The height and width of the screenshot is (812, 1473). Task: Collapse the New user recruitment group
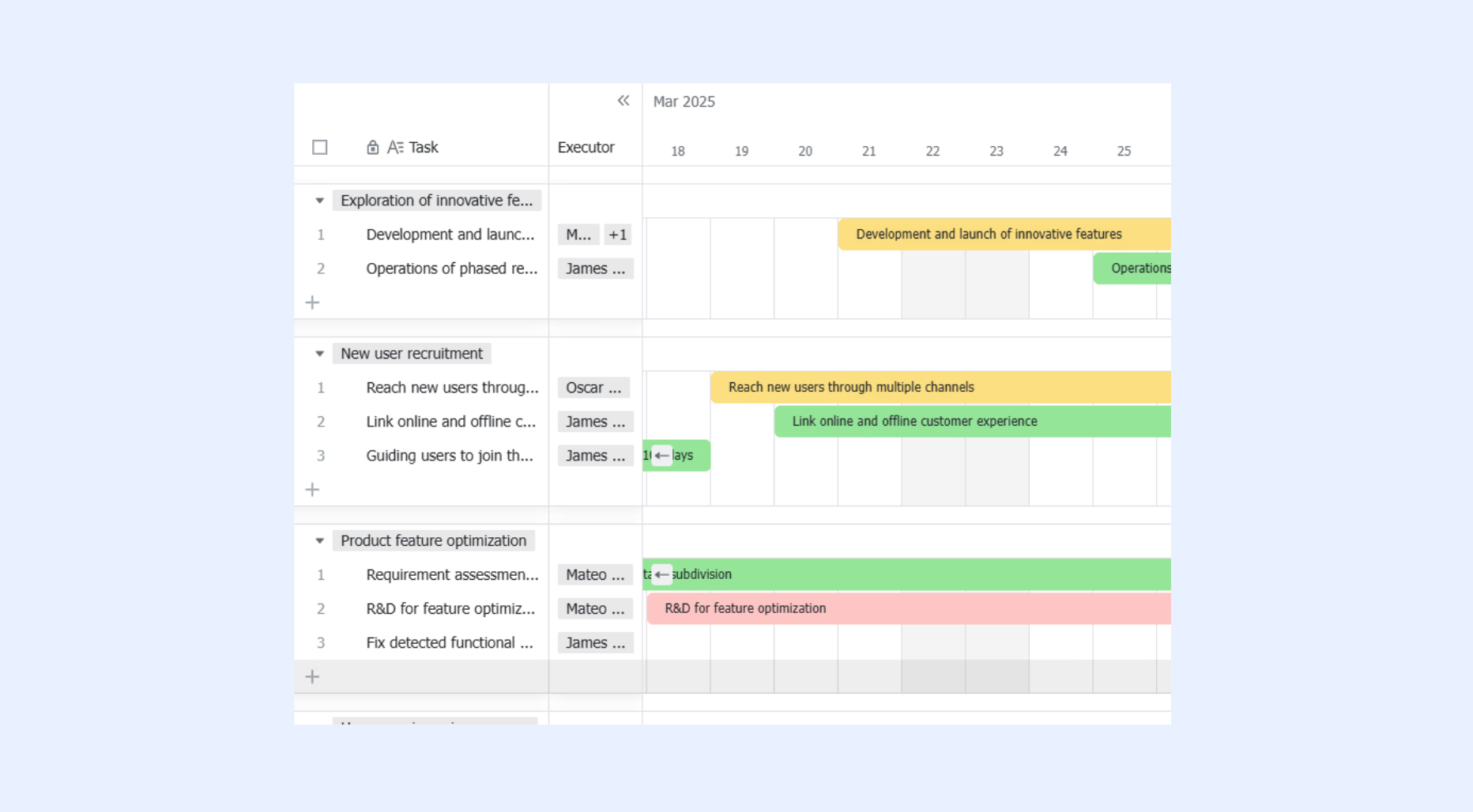coord(319,354)
